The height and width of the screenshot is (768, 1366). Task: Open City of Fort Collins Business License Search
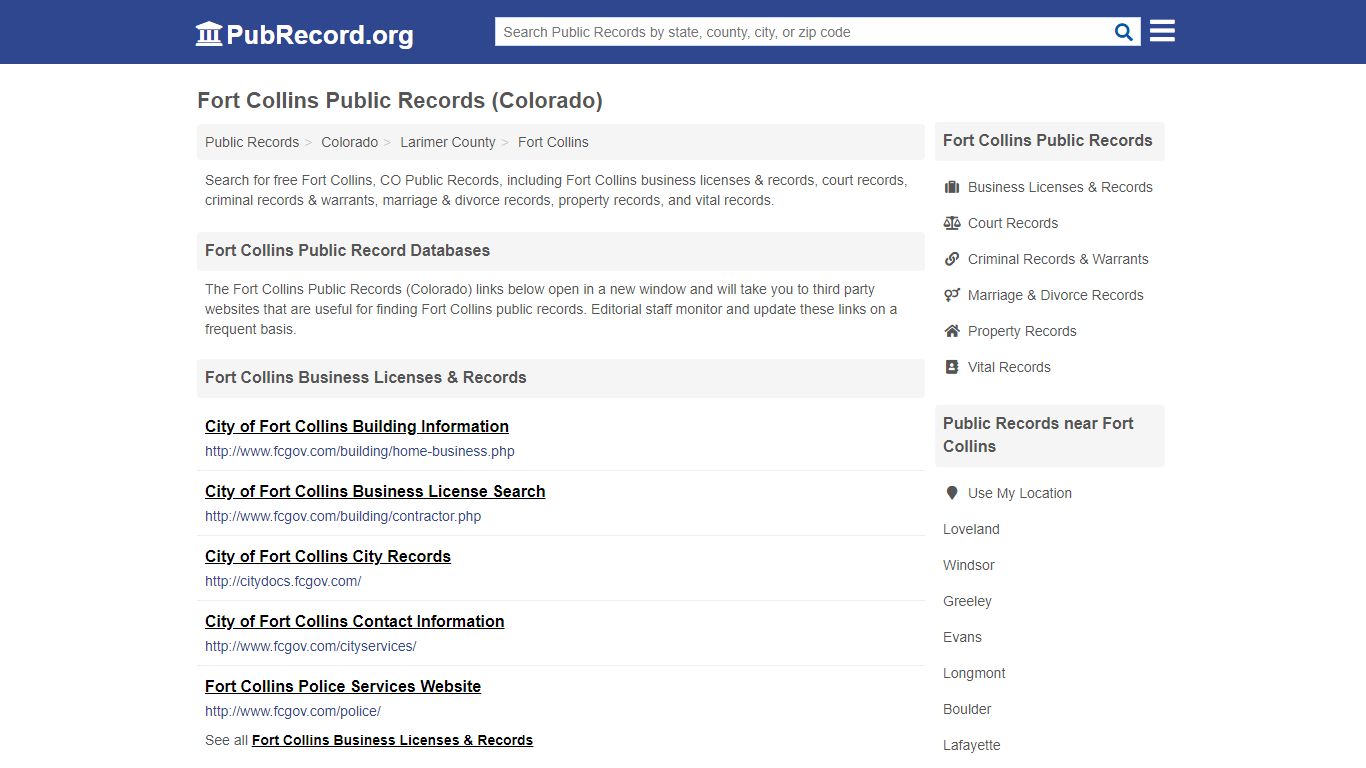[x=375, y=491]
